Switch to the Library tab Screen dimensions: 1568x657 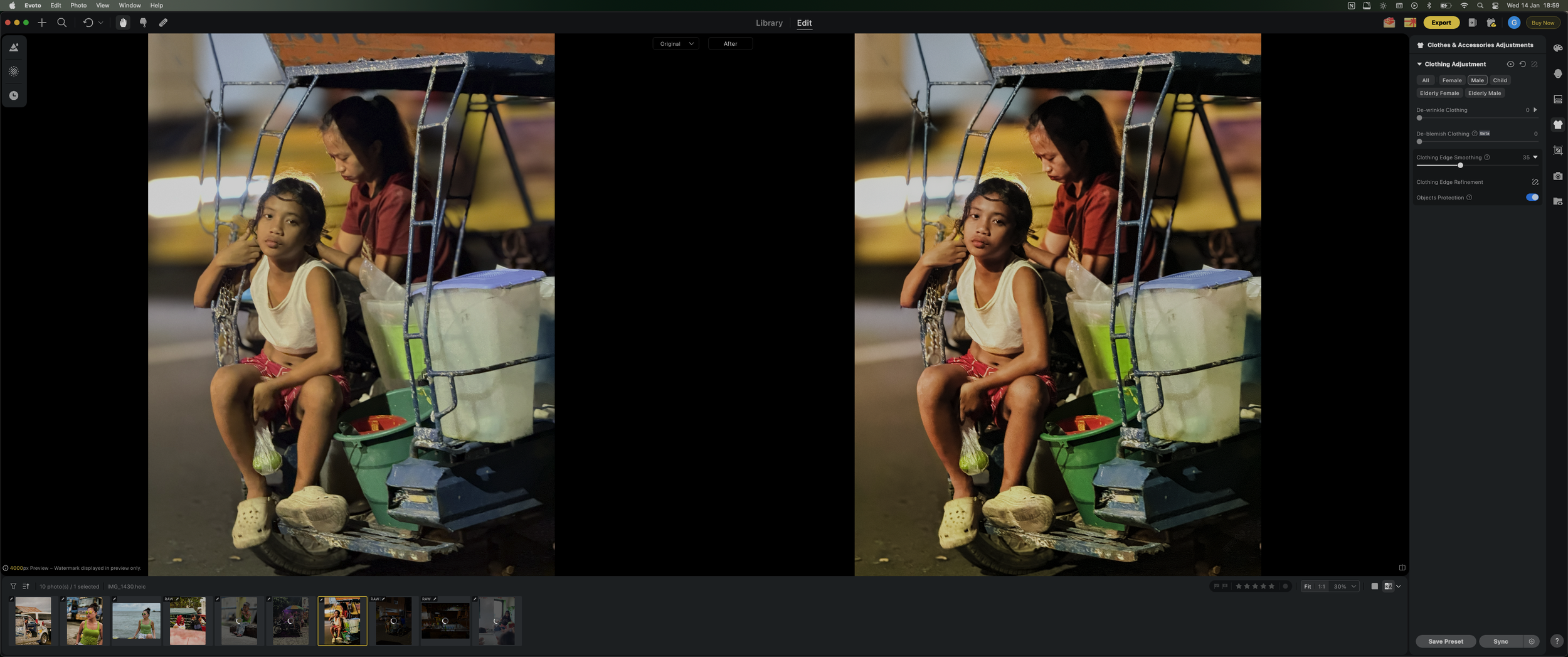(x=769, y=23)
